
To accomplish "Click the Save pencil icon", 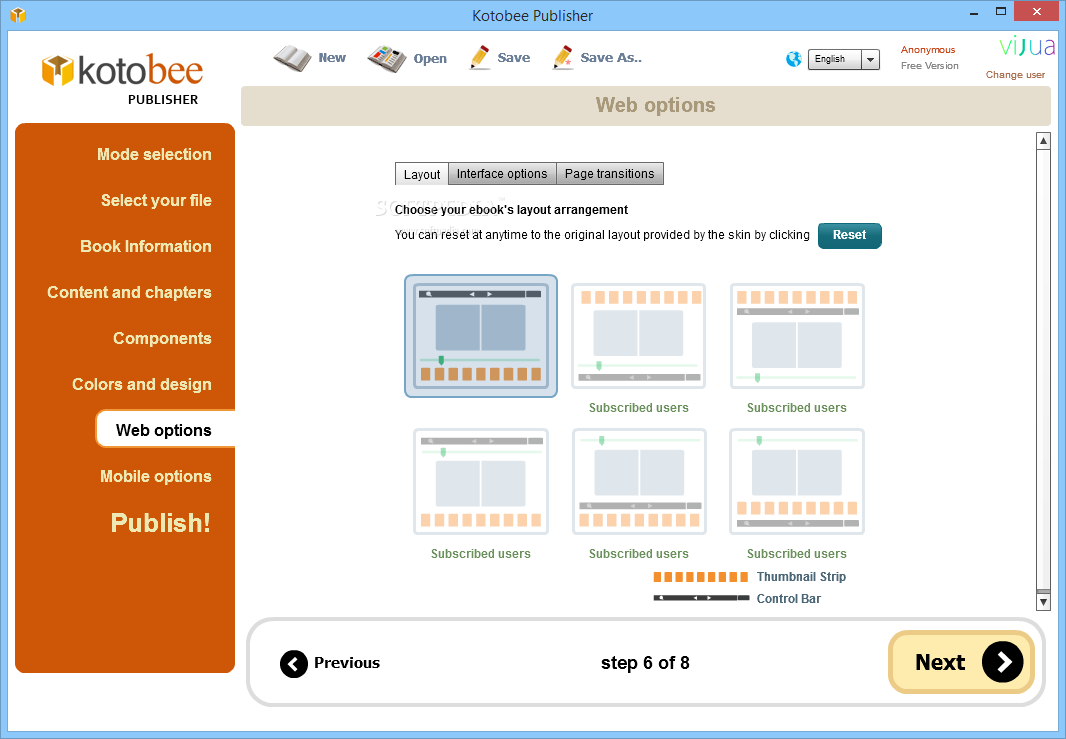I will click(x=480, y=58).
